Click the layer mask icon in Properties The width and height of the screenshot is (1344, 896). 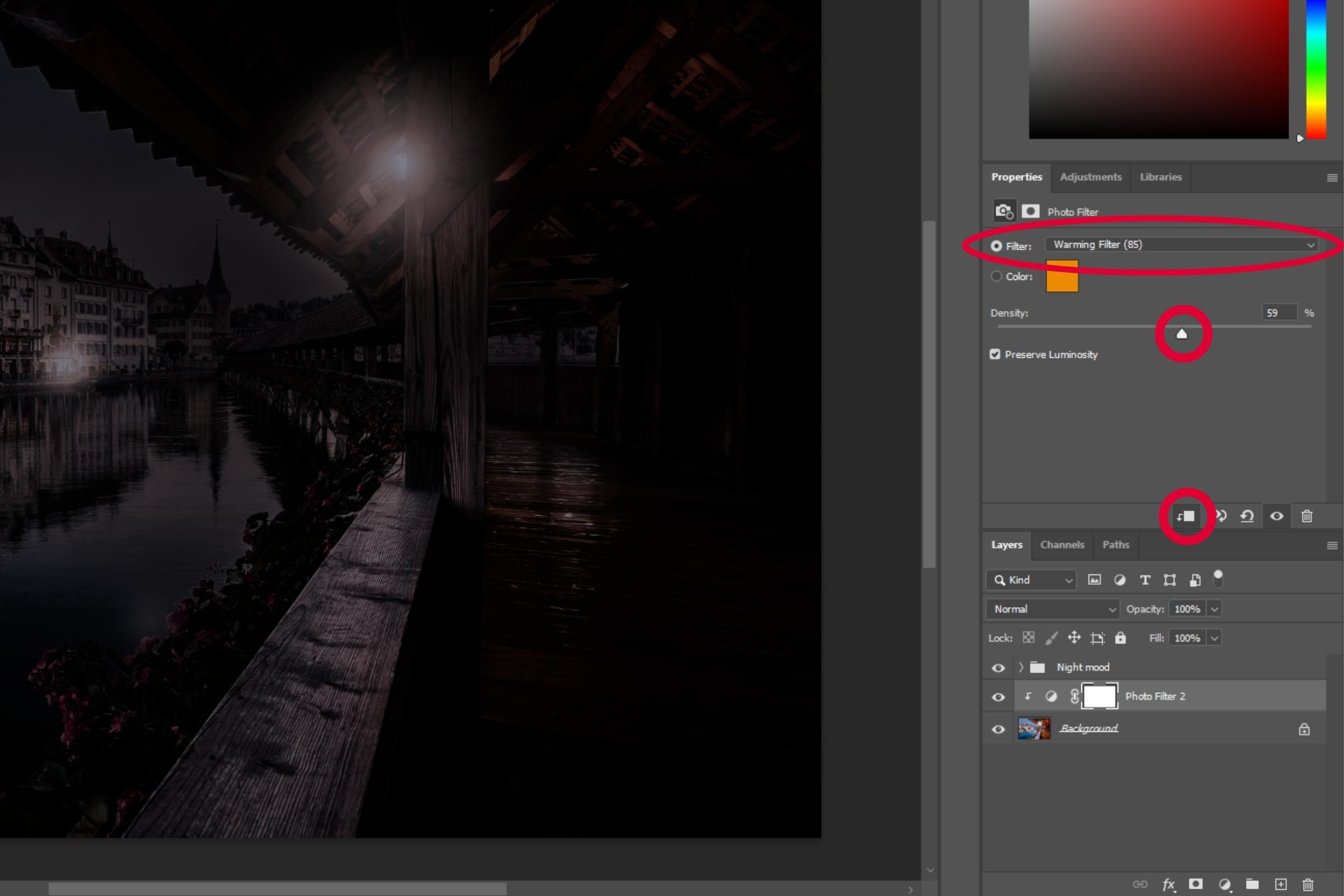[1030, 212]
